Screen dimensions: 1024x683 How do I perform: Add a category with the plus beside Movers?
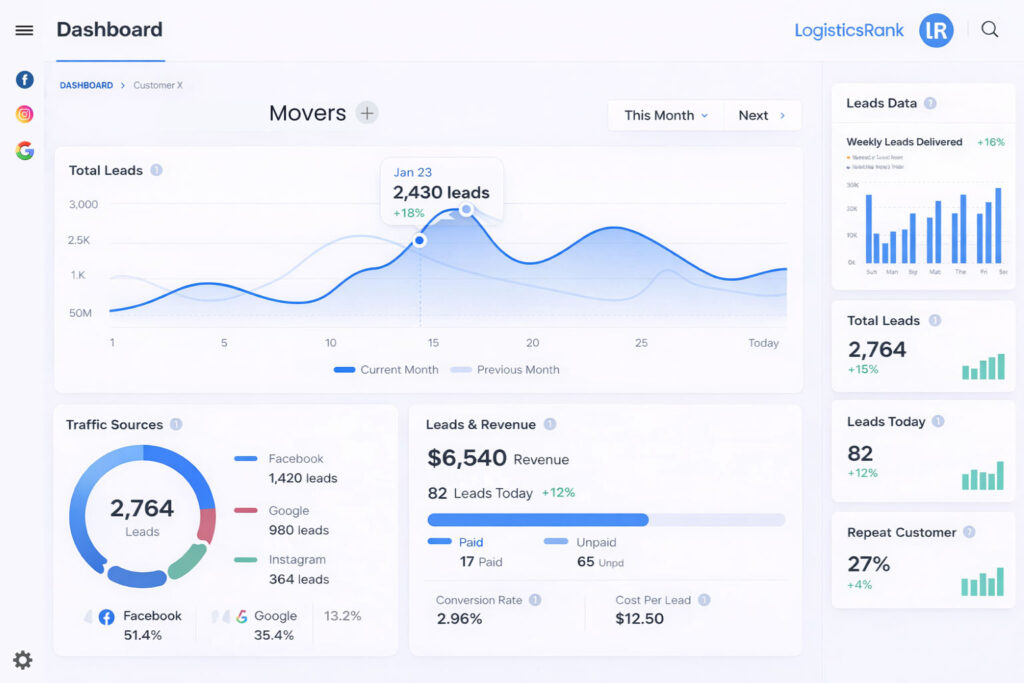click(x=367, y=113)
